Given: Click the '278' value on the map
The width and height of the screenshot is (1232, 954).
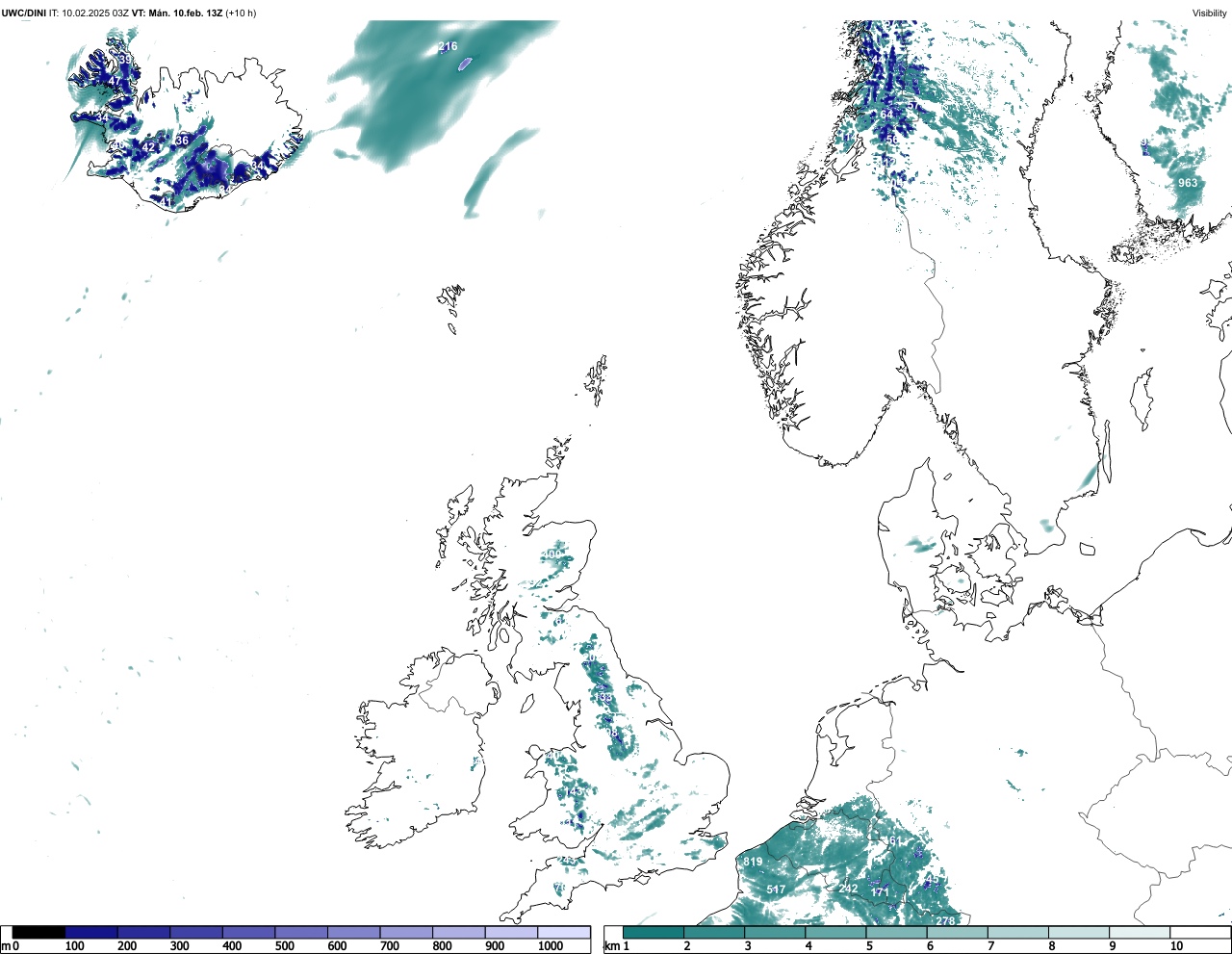Looking at the screenshot, I should (945, 921).
